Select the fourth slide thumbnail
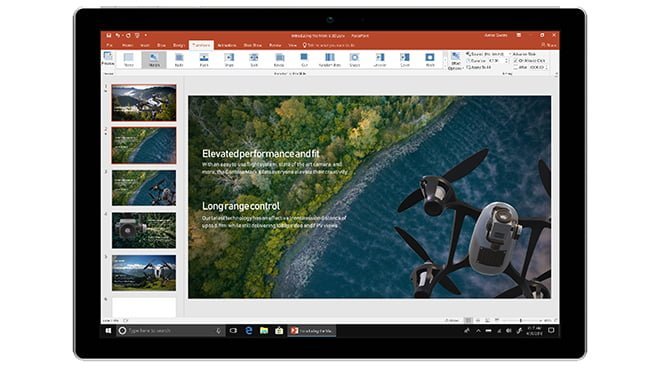This screenshot has height=371, width=660. [x=144, y=230]
